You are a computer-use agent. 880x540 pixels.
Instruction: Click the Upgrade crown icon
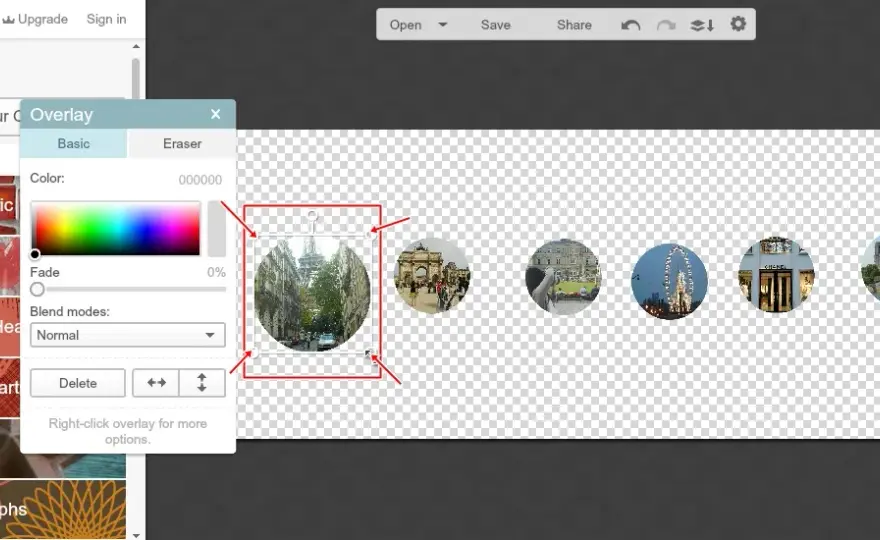8,20
